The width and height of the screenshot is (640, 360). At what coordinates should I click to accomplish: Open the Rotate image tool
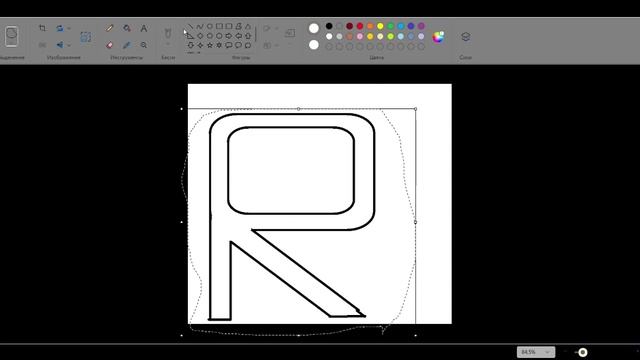click(60, 28)
